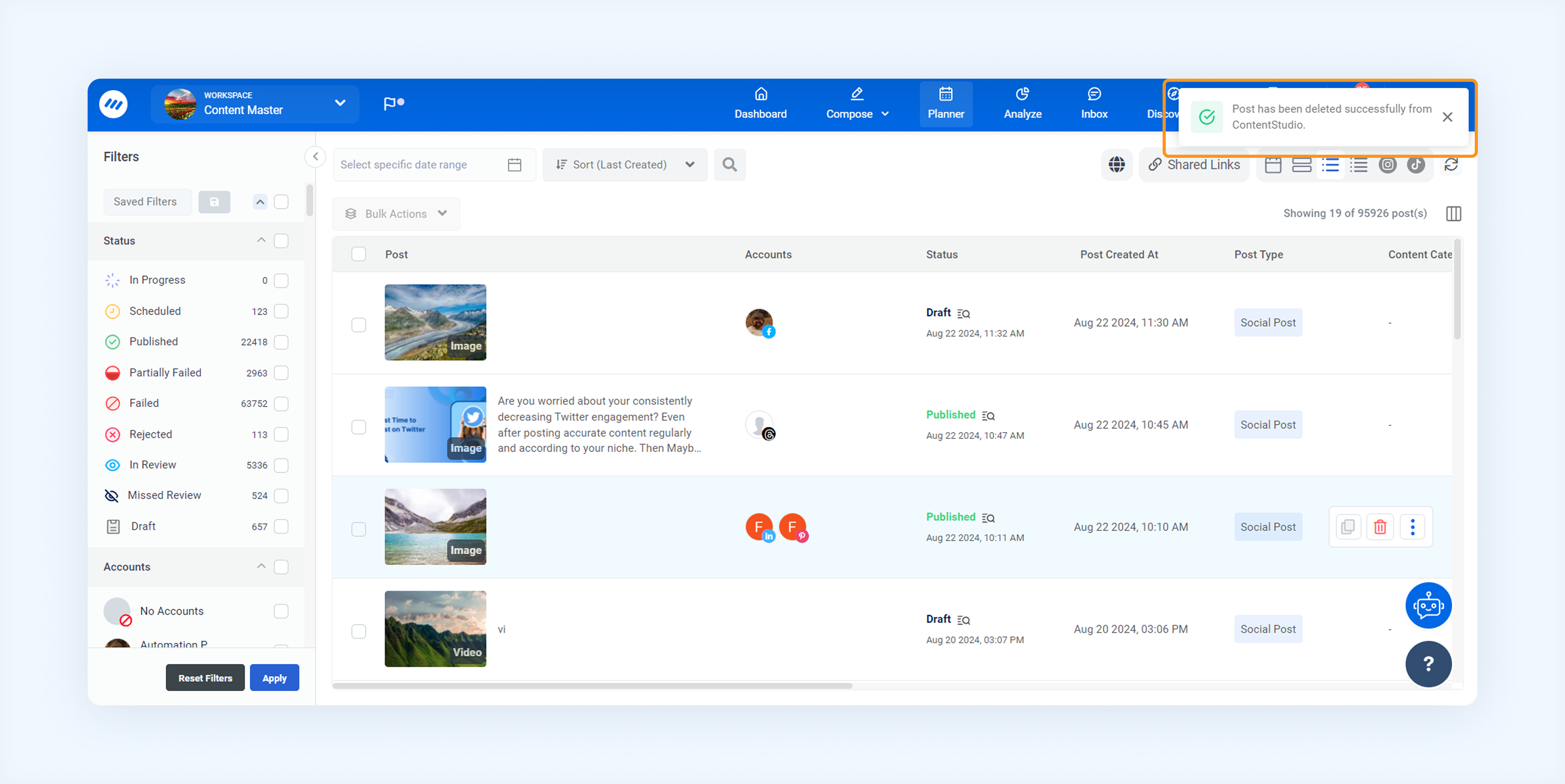Viewport: 1565px width, 784px height.
Task: Click the Reset Filters button
Action: (x=205, y=678)
